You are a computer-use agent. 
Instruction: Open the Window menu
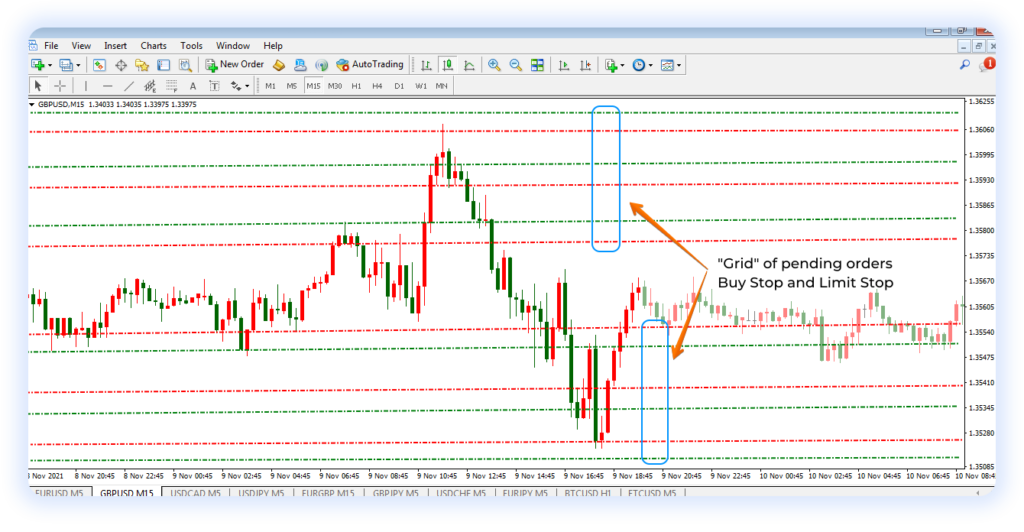(233, 46)
